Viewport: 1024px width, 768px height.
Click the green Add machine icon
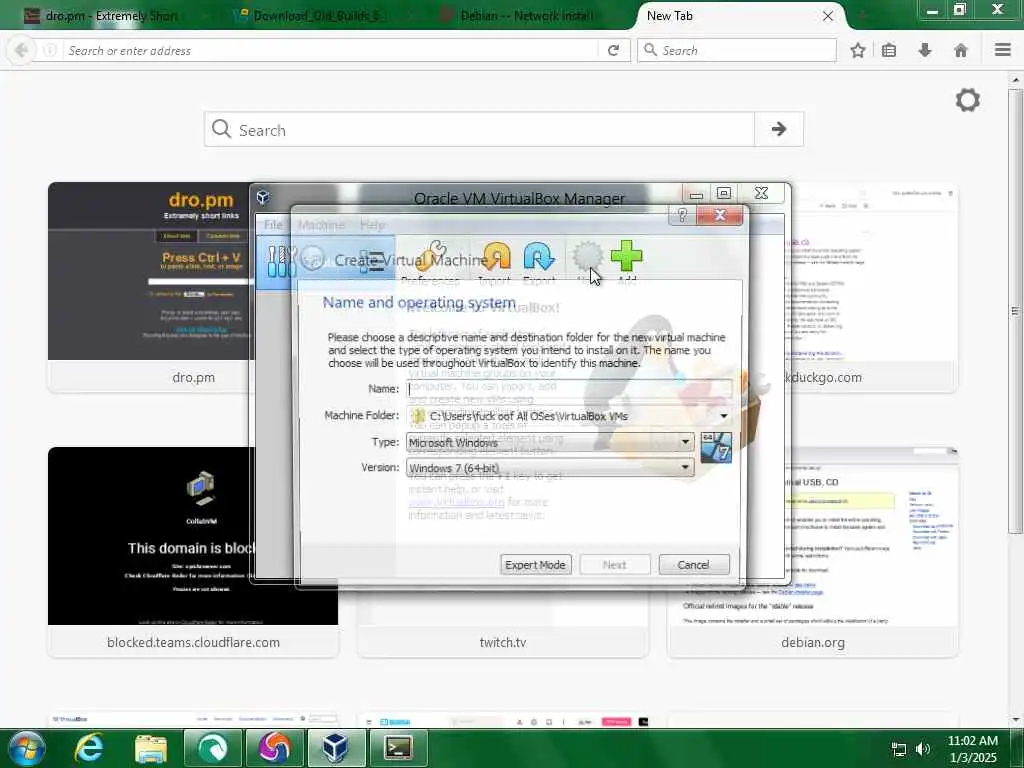click(626, 256)
